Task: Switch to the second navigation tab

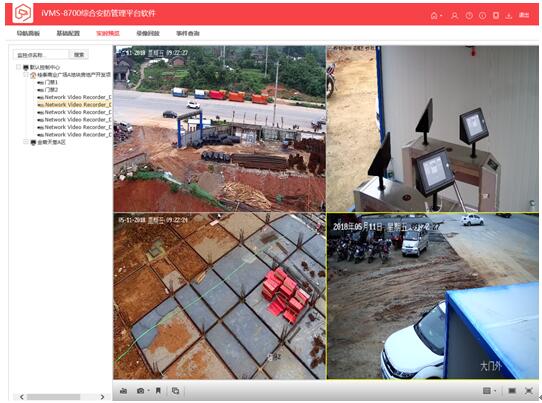Action: [68, 33]
